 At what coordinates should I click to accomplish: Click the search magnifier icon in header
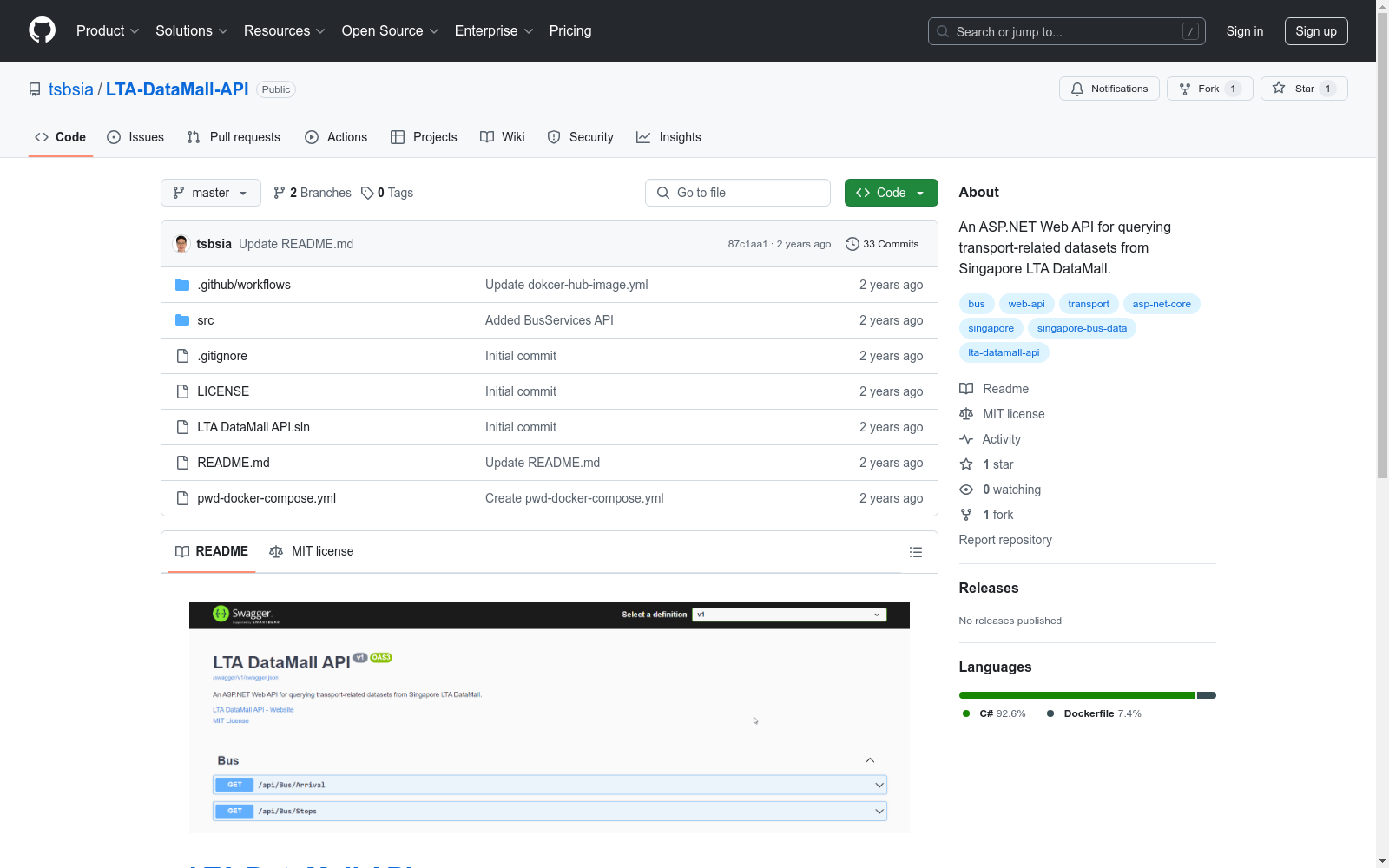943,31
